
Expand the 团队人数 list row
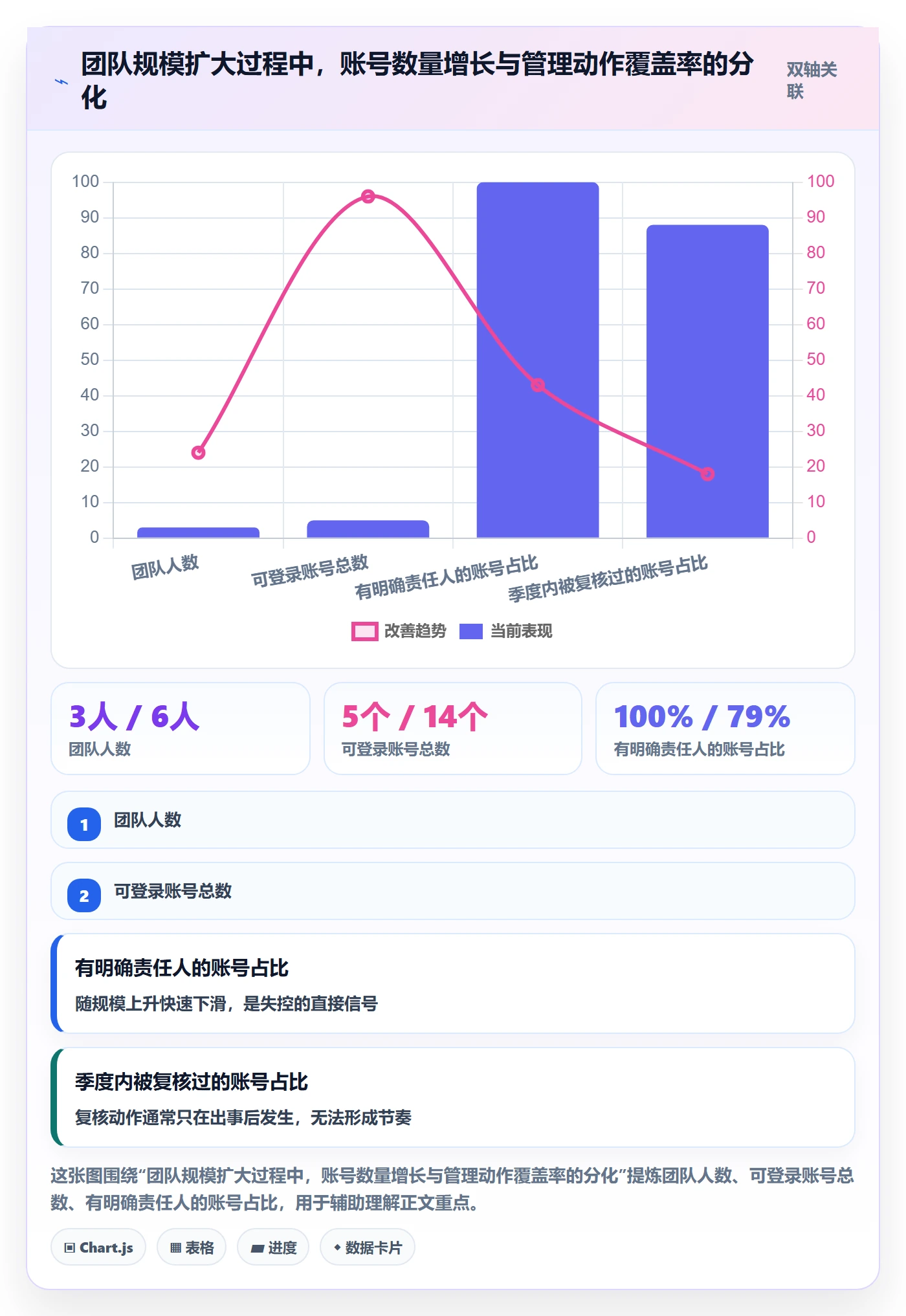pos(453,820)
